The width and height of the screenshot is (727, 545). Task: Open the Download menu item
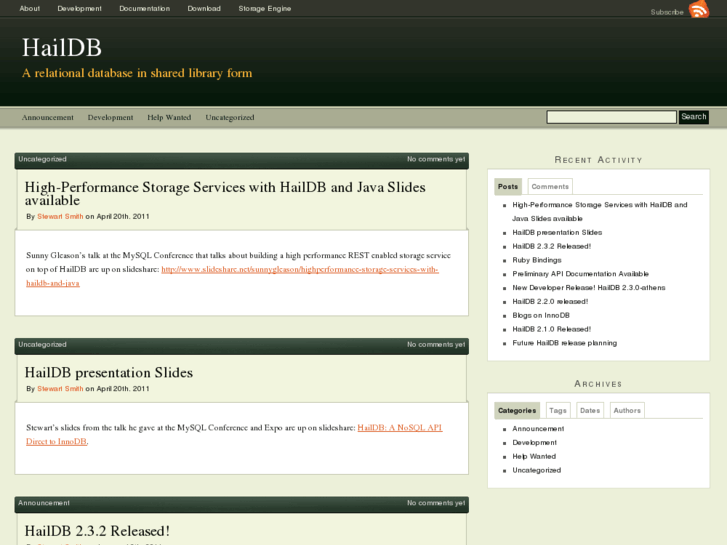[204, 8]
